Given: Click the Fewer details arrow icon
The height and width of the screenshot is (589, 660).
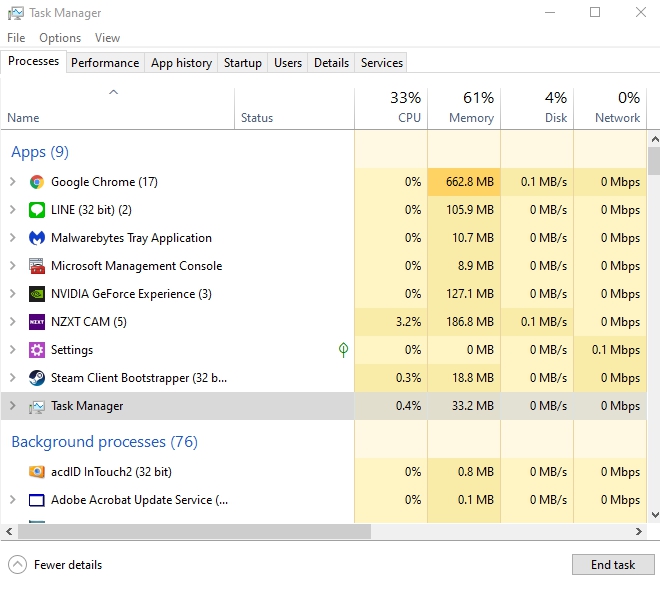Looking at the screenshot, I should (x=17, y=565).
